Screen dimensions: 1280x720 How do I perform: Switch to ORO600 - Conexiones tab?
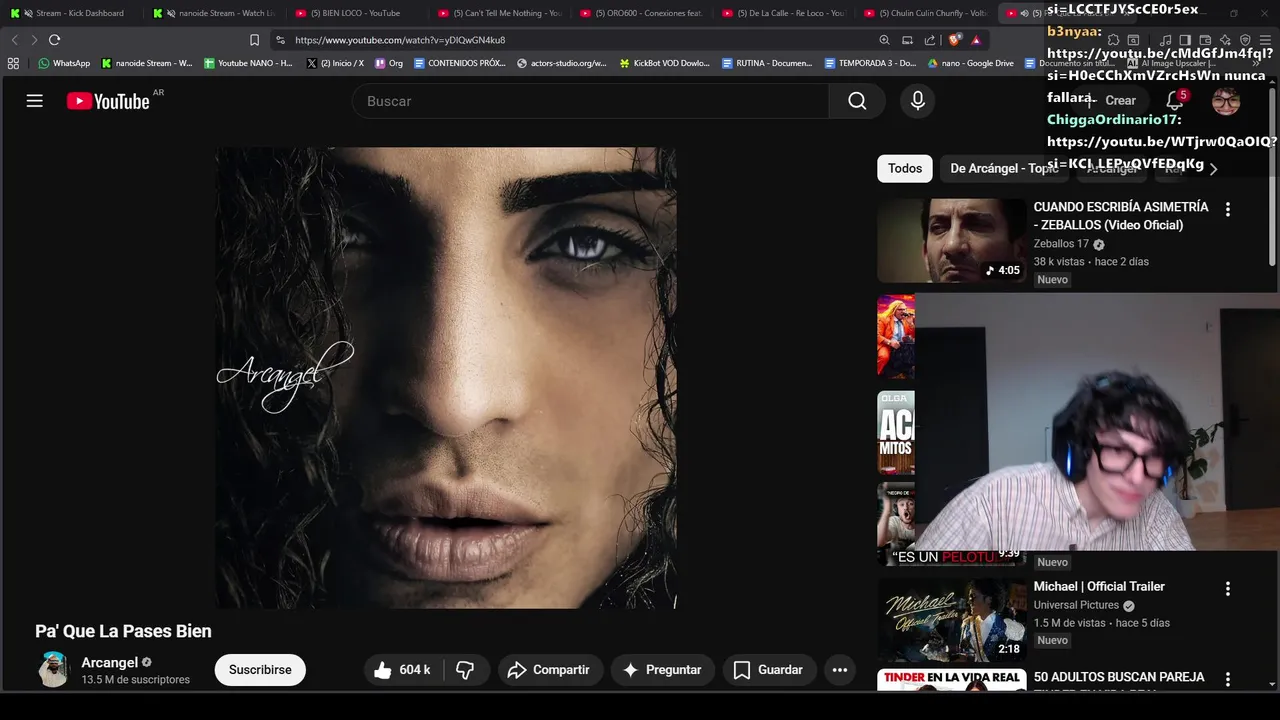coord(642,13)
